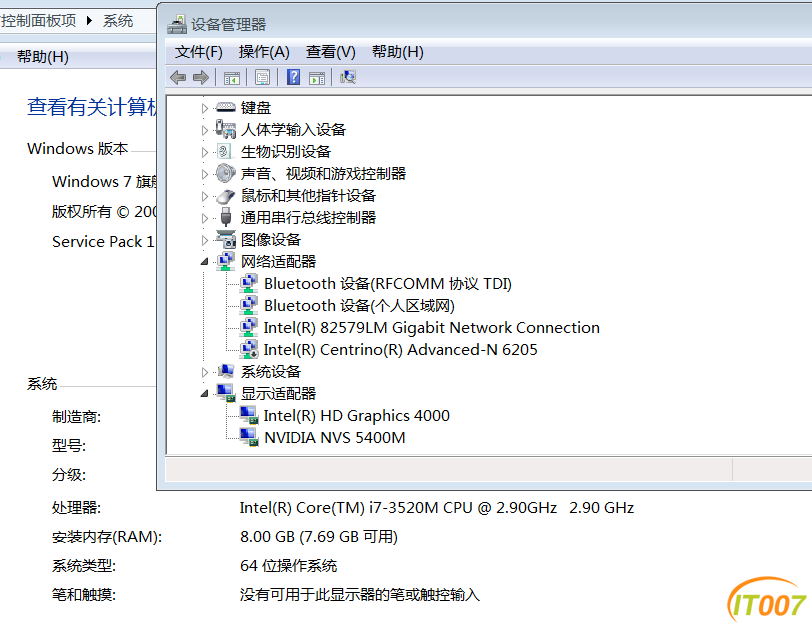Select the 键盘 tree node label

pos(256,108)
